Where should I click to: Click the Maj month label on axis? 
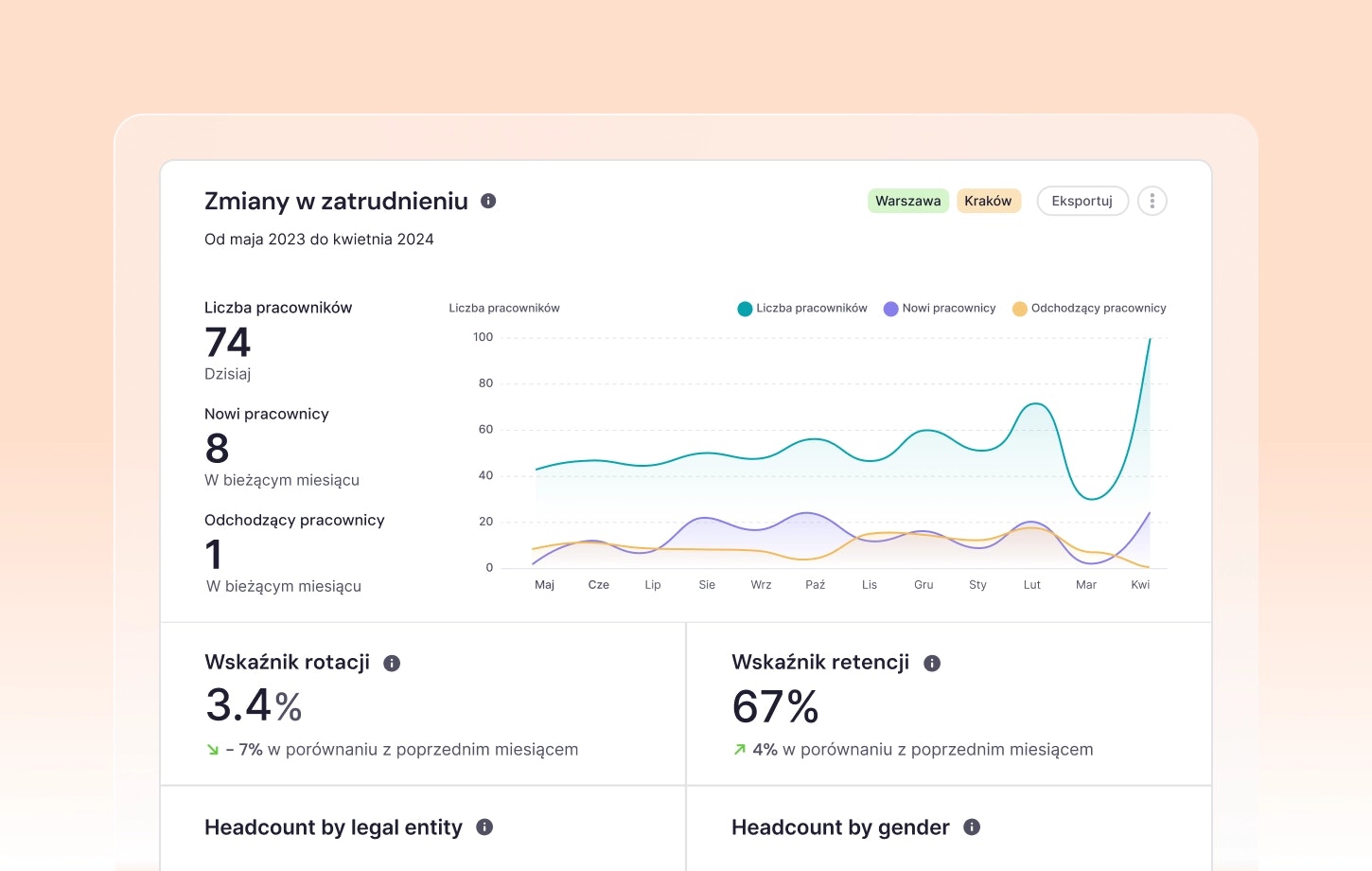pos(544,585)
